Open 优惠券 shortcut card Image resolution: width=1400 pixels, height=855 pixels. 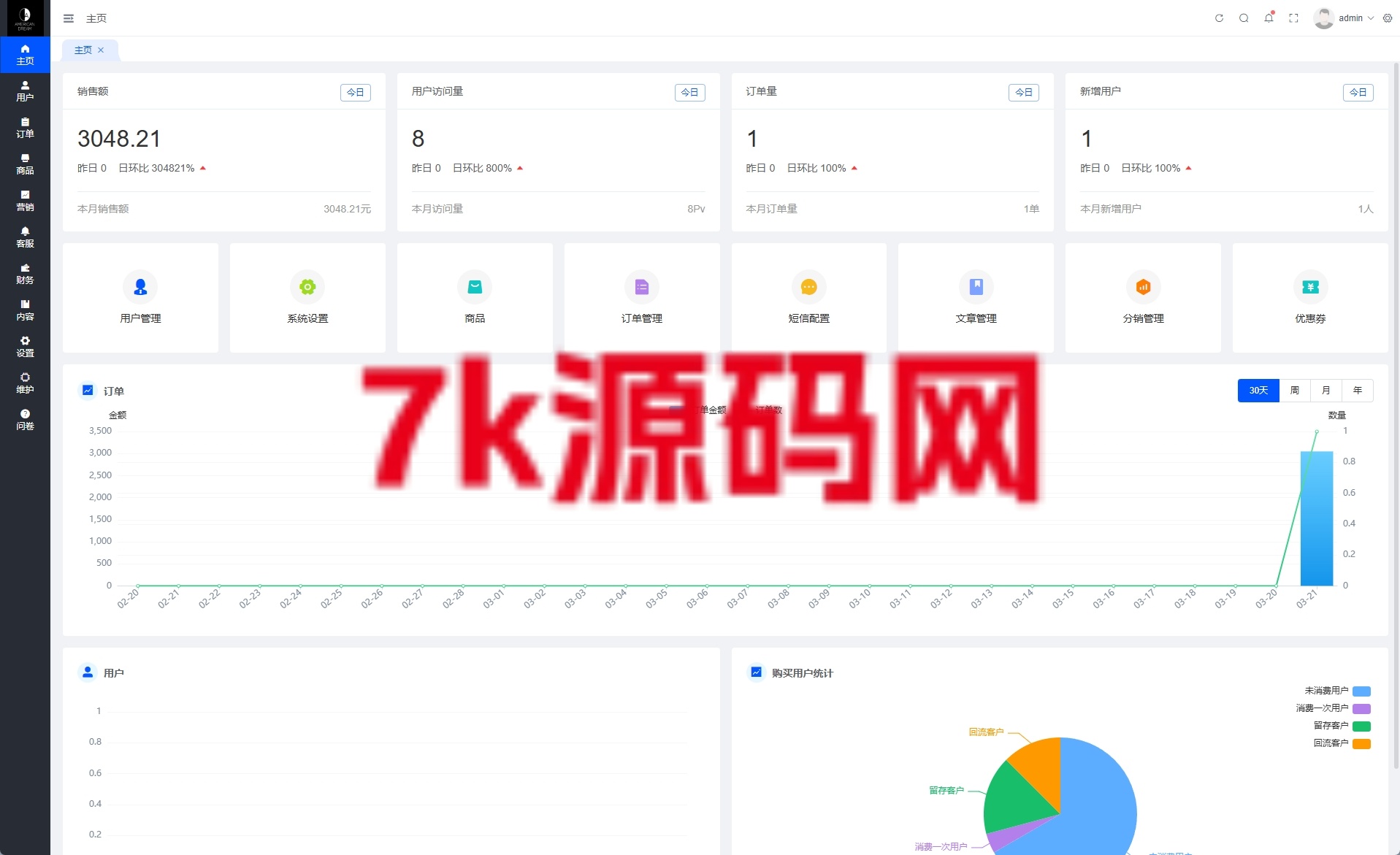(1310, 298)
